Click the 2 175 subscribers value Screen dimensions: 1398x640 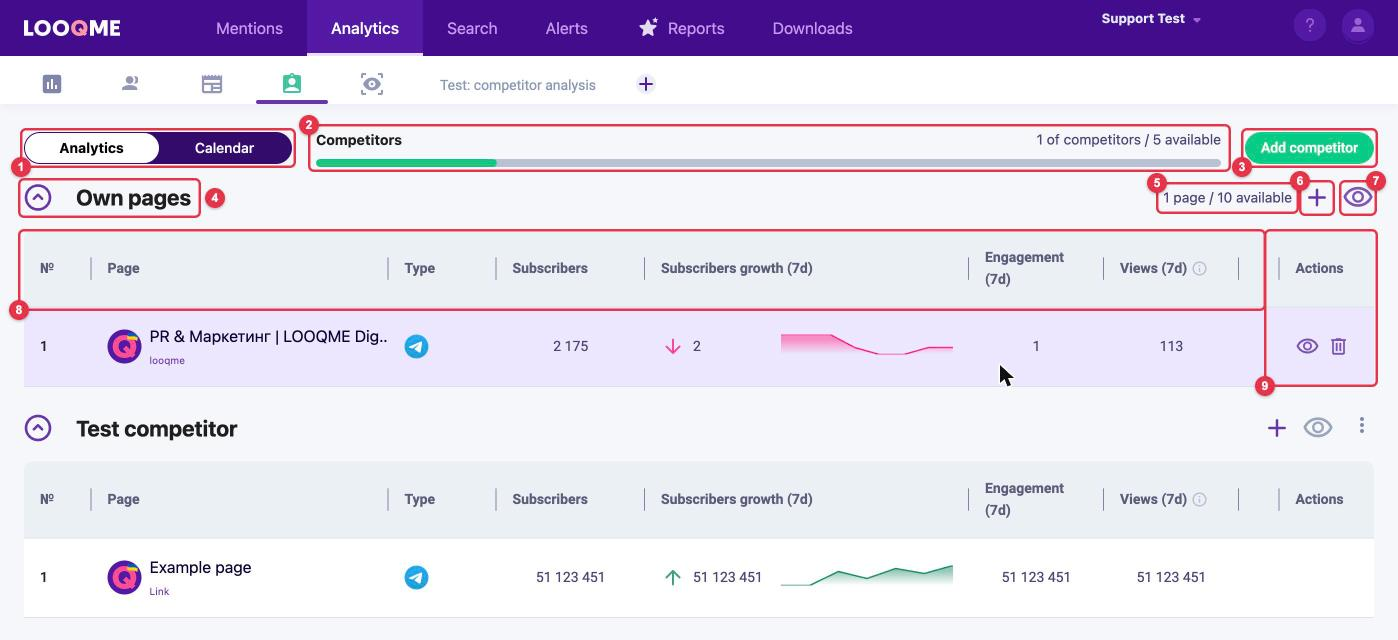coord(570,346)
